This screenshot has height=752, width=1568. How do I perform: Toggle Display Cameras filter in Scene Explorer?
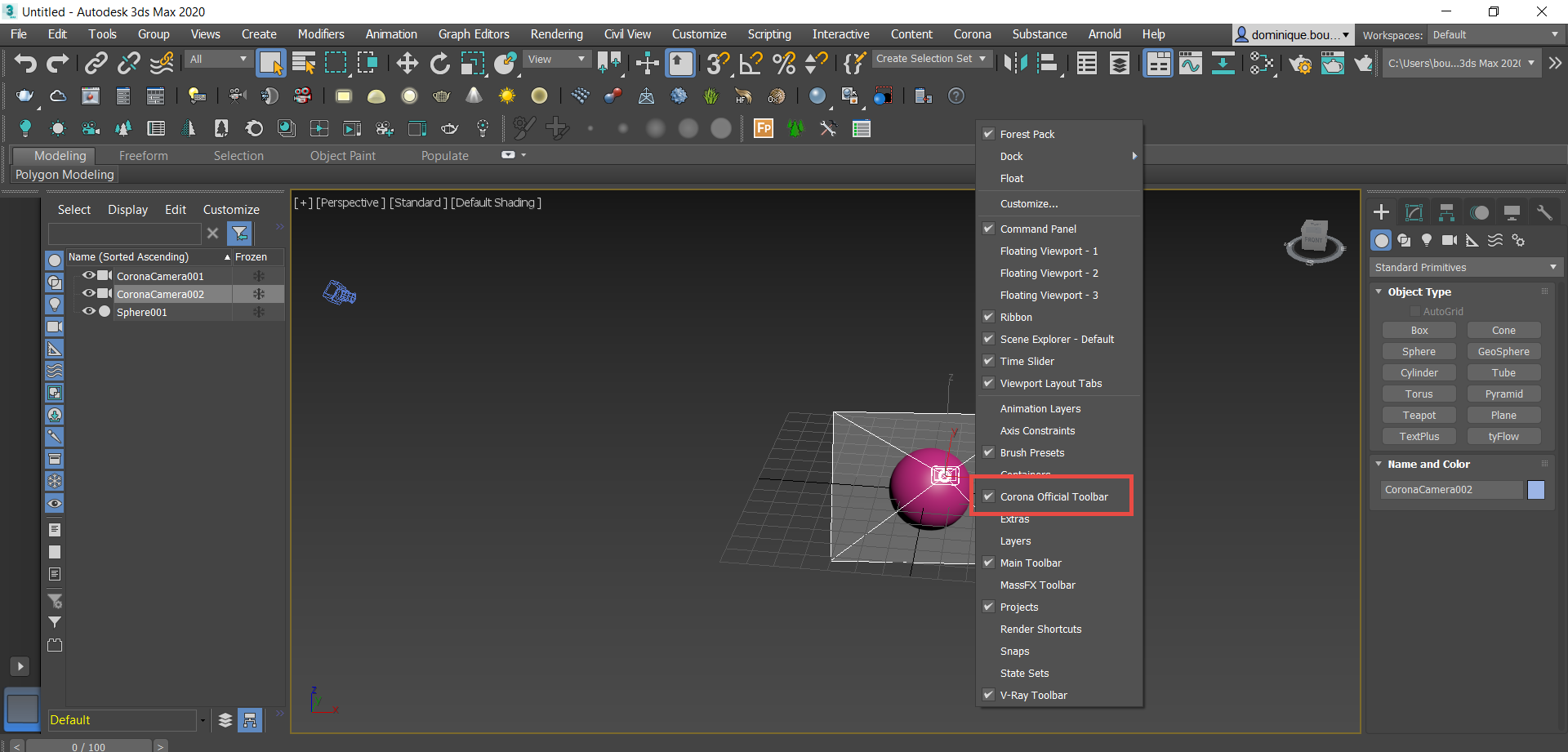[55, 327]
